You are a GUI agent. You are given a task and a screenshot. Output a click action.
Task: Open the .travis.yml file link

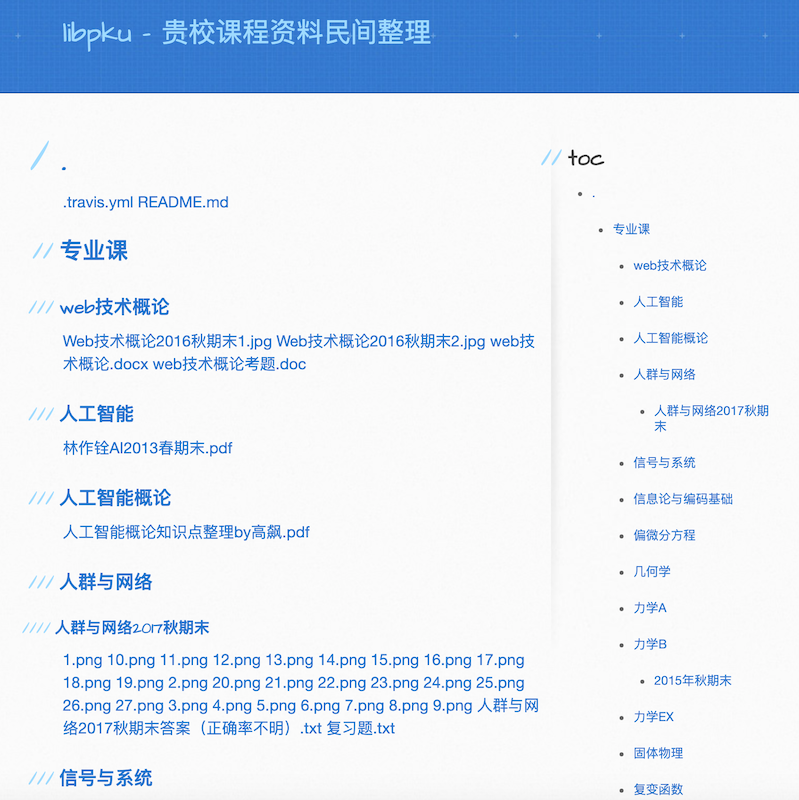tap(98, 202)
